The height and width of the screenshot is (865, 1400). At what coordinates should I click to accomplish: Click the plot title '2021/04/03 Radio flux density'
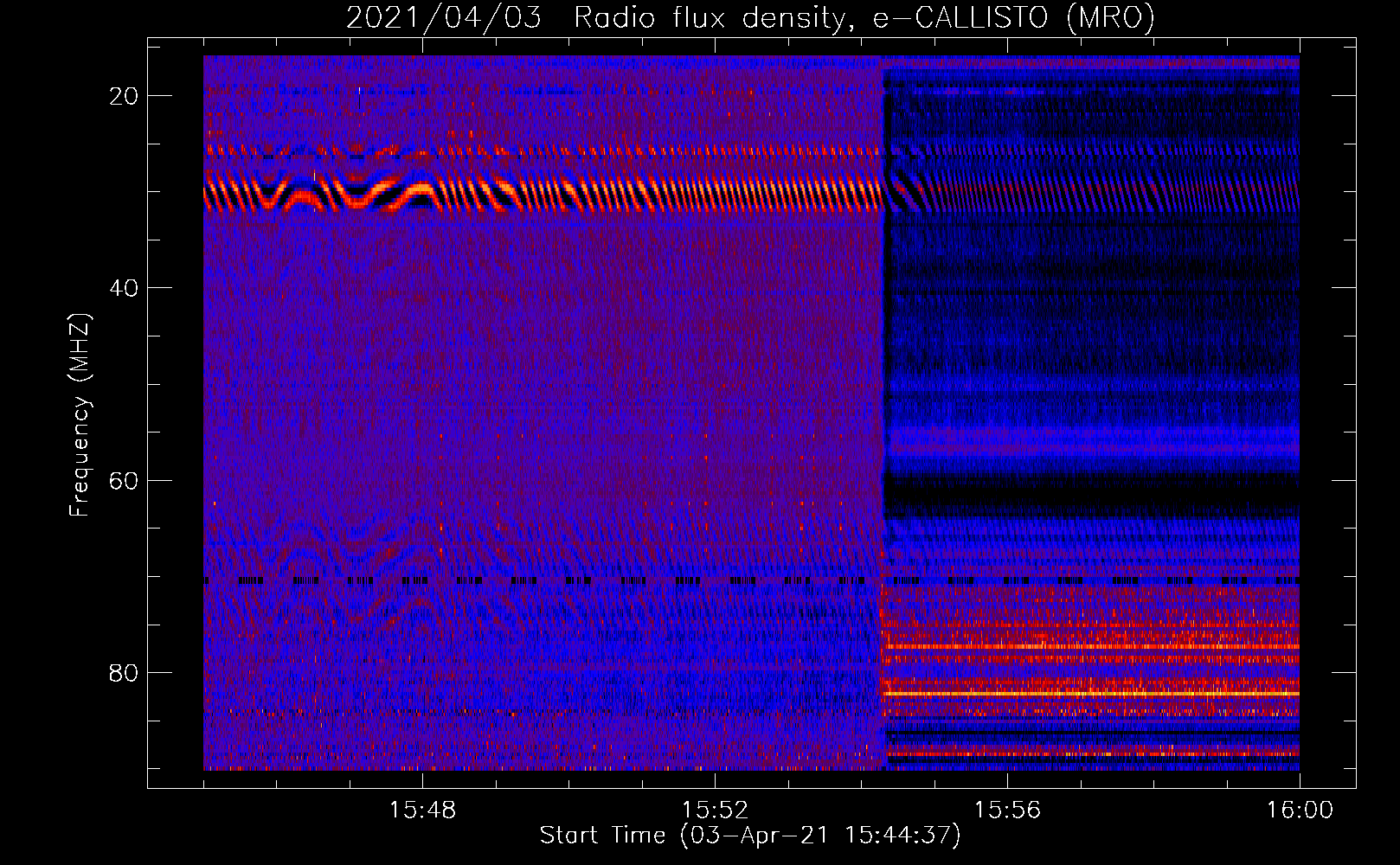[750, 17]
